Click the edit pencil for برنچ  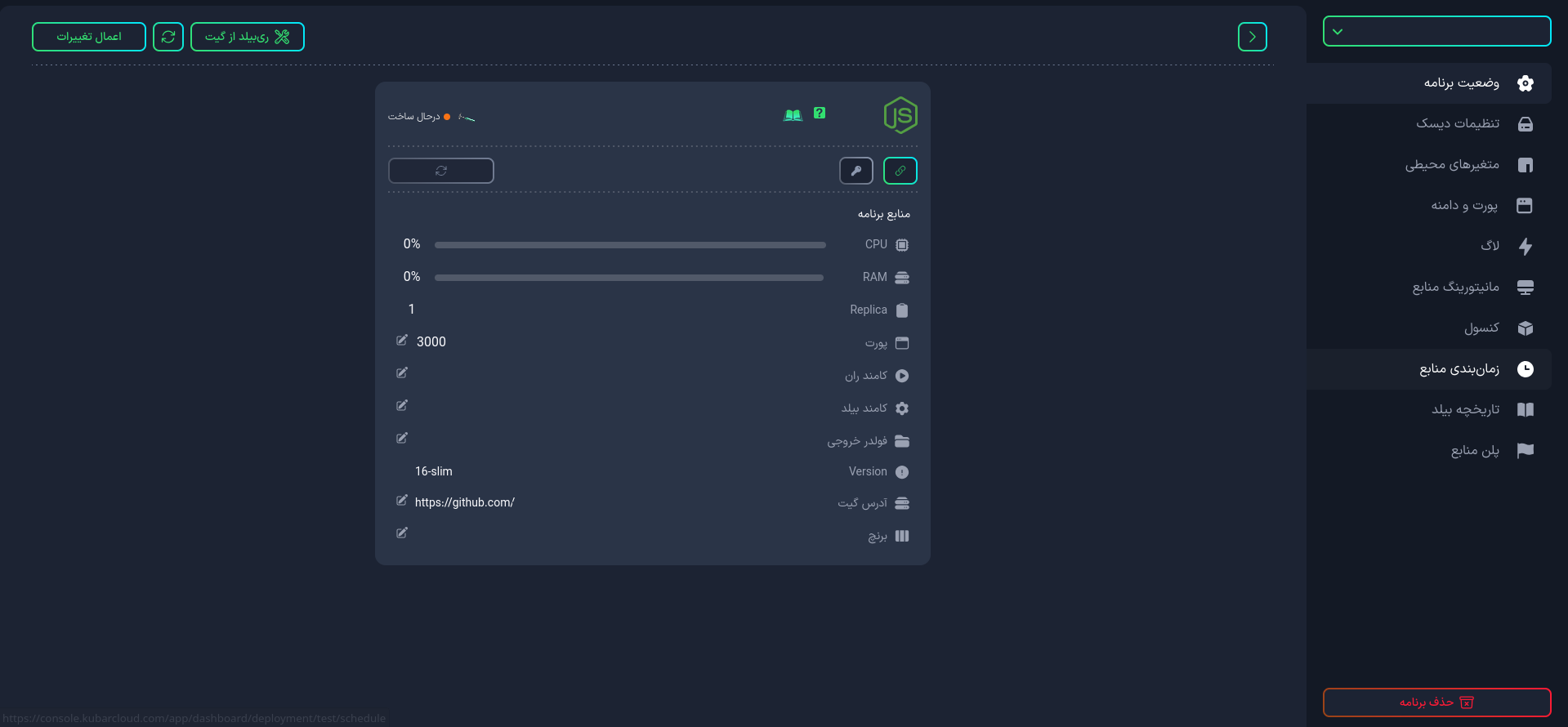tap(402, 533)
